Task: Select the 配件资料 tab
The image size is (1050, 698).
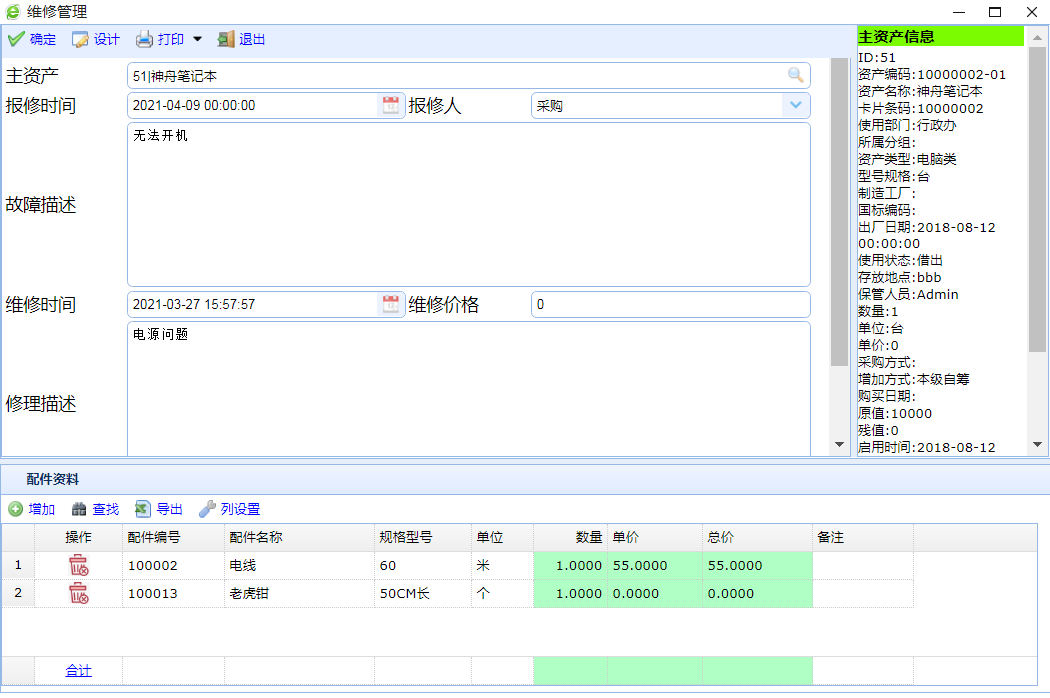Action: (52, 480)
